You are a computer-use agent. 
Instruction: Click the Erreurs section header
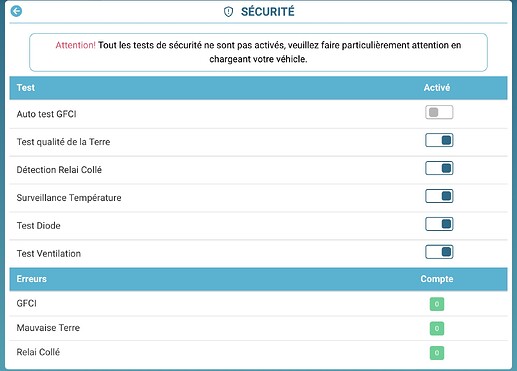coord(32,279)
